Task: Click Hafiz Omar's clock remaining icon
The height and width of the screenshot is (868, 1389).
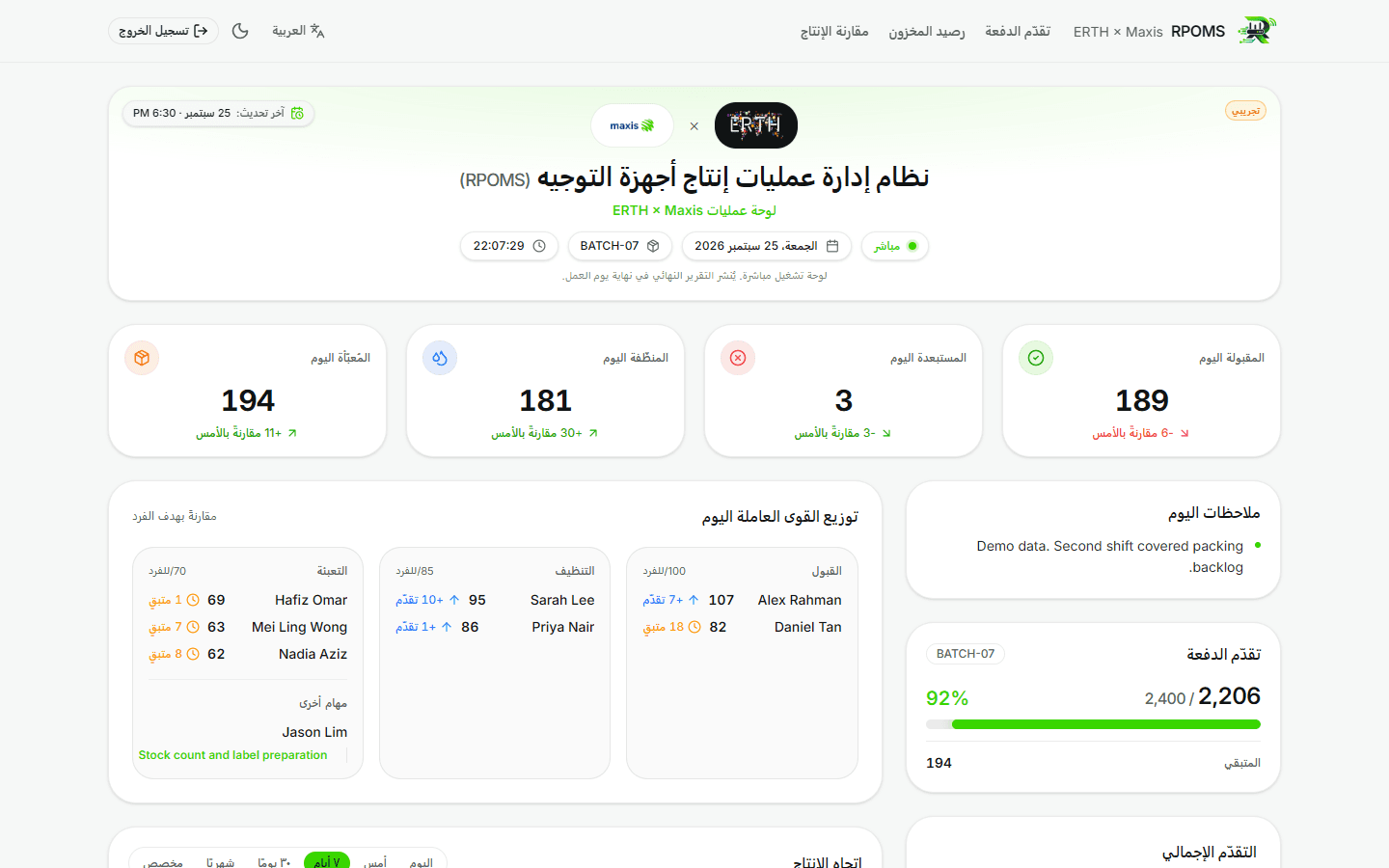Action: pos(193,600)
